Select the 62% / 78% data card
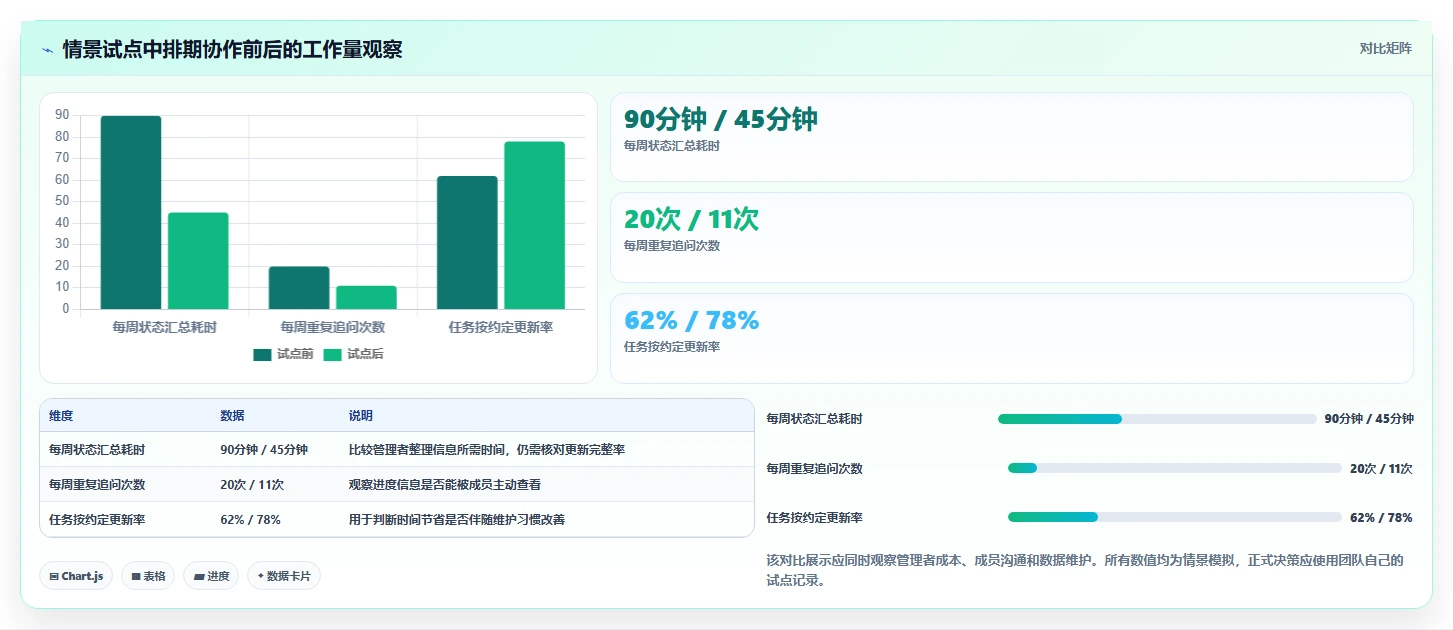 coord(1011,338)
